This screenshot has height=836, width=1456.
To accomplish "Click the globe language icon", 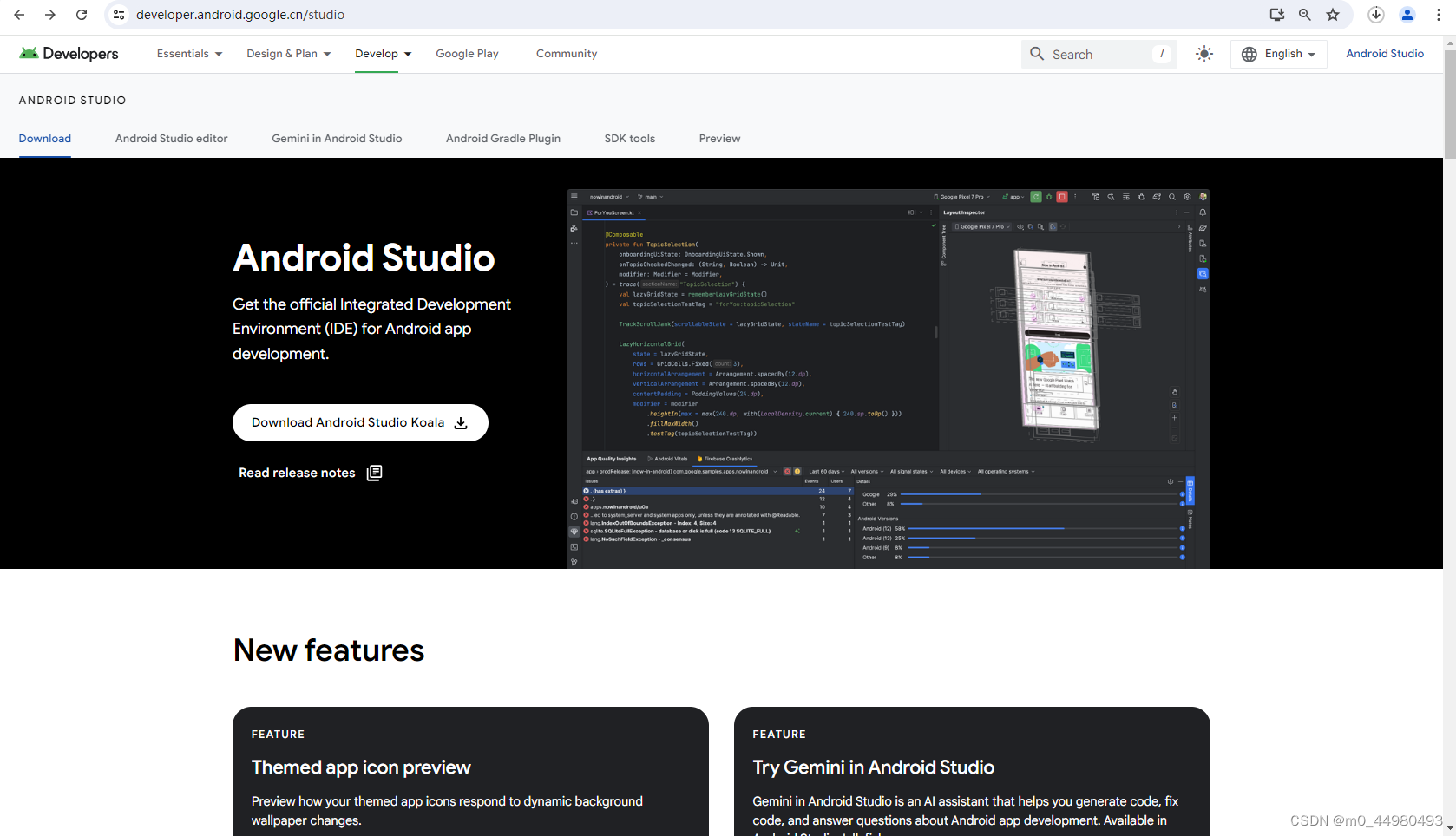I will pos(1249,54).
